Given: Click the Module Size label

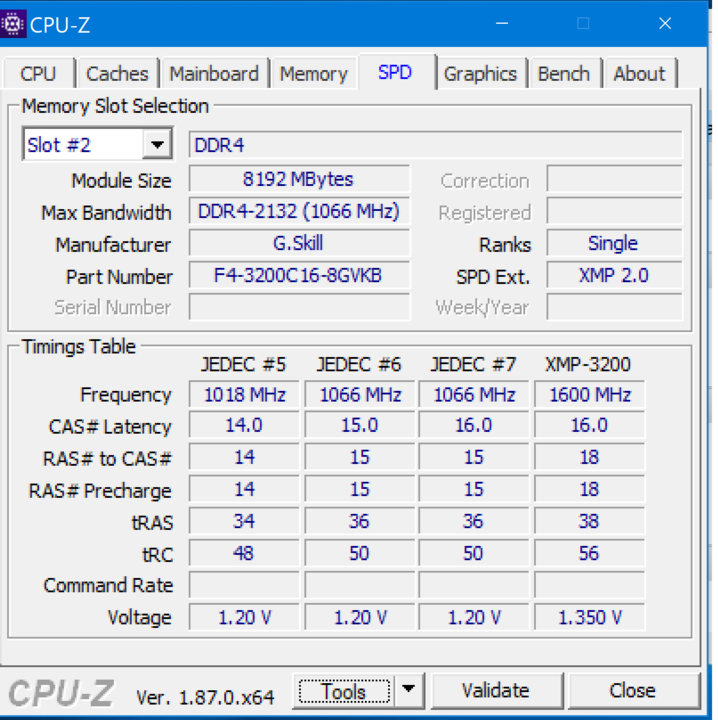Looking at the screenshot, I should coord(122,180).
